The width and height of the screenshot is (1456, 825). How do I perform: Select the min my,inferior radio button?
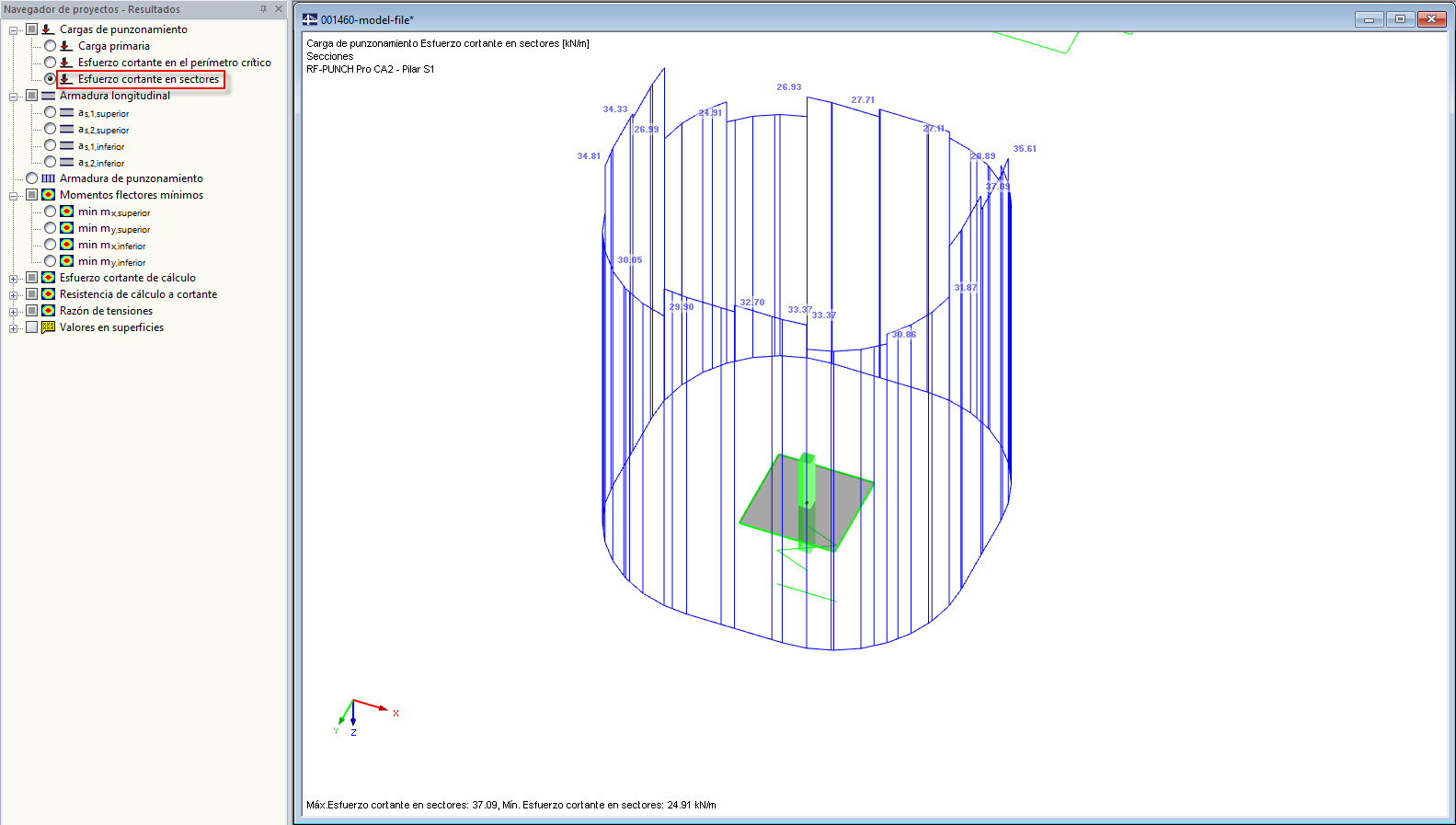[x=50, y=261]
